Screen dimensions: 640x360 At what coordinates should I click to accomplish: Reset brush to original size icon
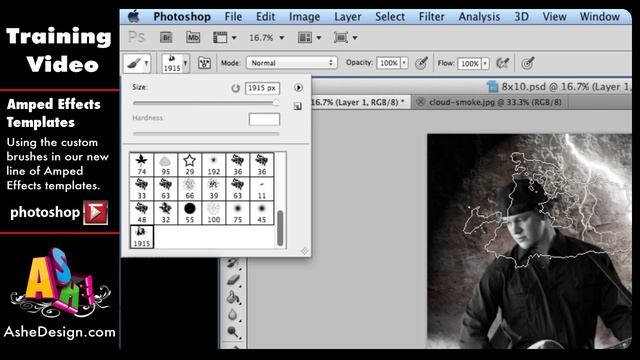(236, 88)
